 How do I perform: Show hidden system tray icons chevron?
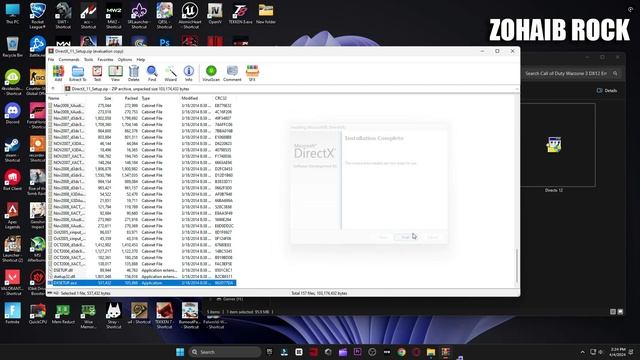click(582, 352)
